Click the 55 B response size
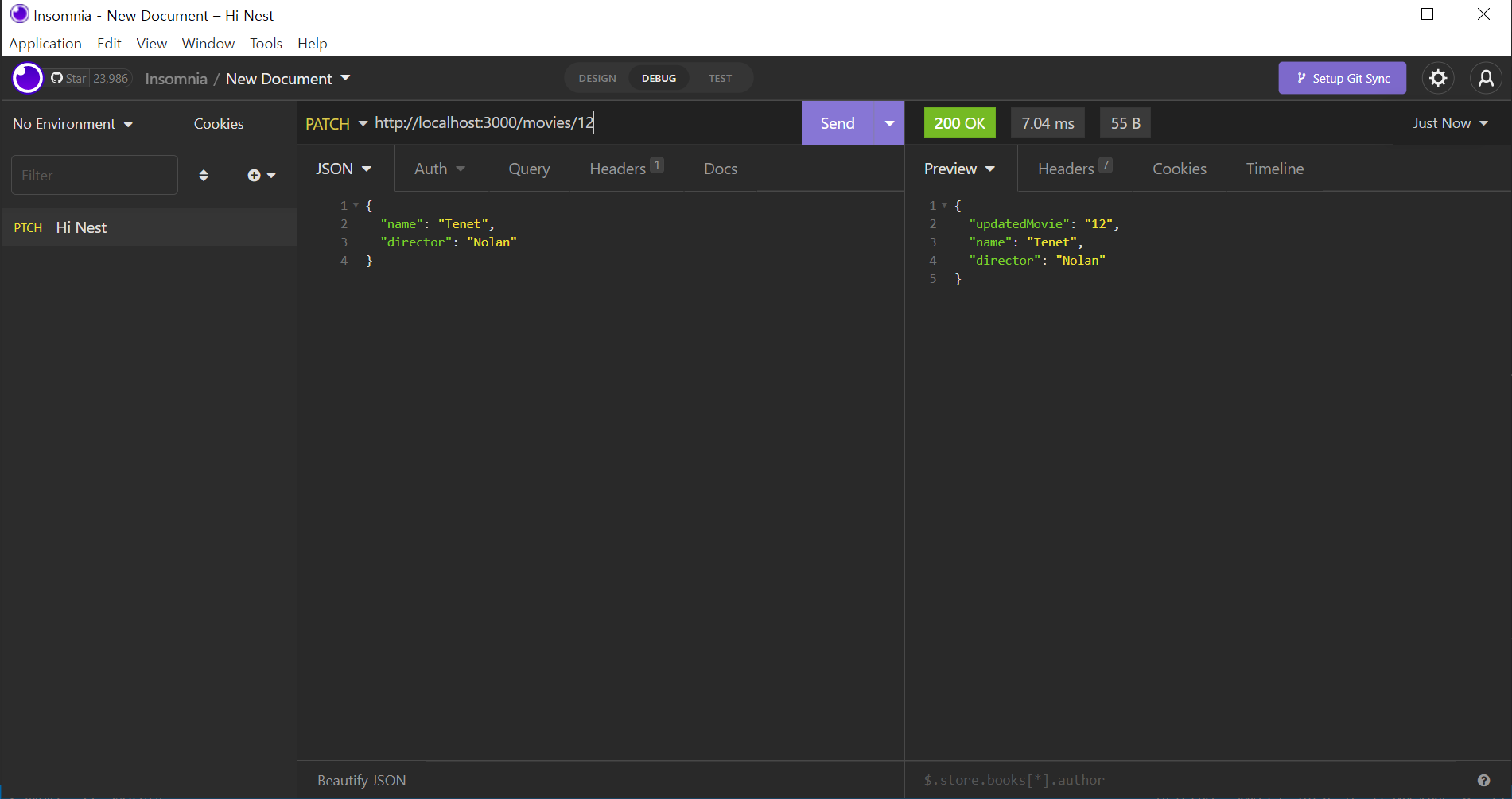 [1125, 123]
